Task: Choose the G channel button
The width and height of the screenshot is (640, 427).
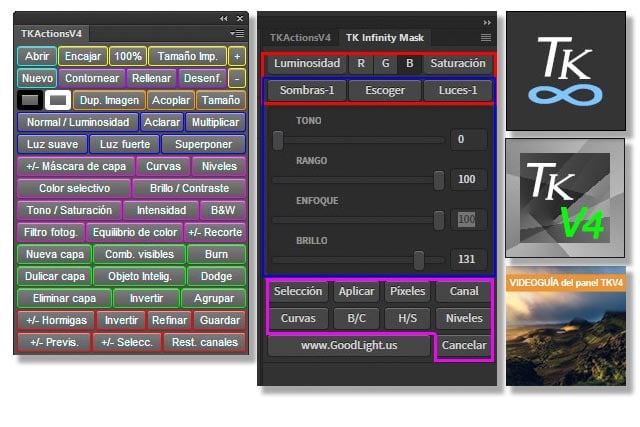Action: point(386,63)
